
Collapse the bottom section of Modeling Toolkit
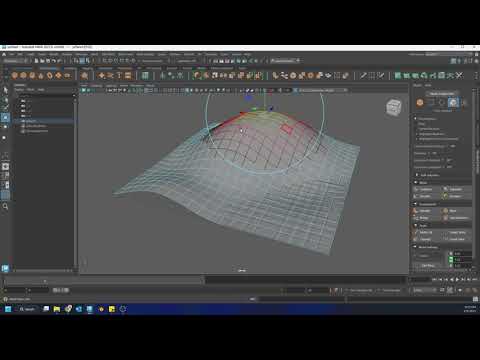pyautogui.click(x=426, y=247)
